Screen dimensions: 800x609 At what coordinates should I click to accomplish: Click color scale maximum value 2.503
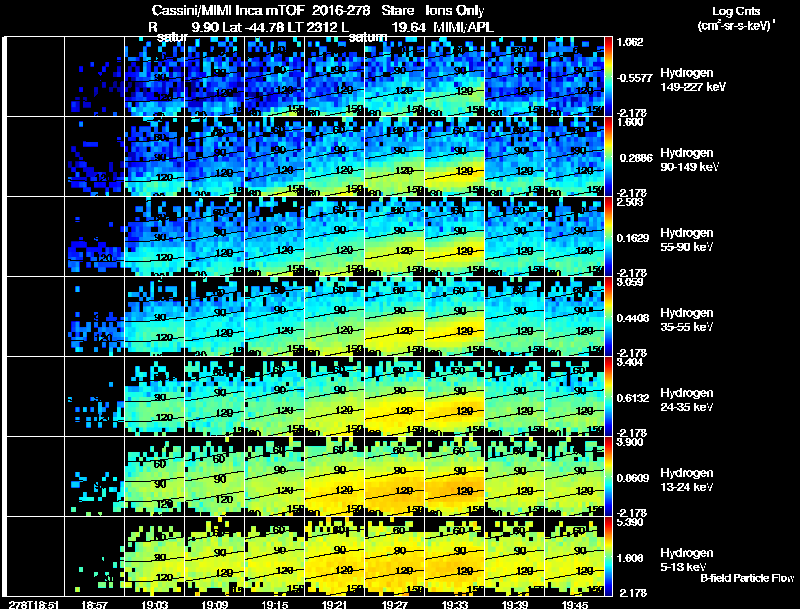tap(630, 202)
